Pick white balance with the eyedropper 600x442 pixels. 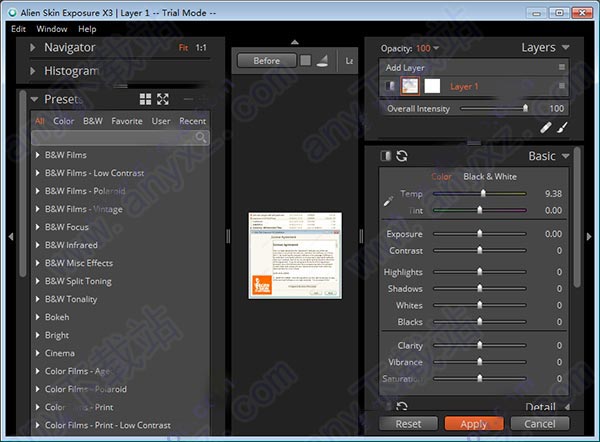pyautogui.click(x=388, y=201)
